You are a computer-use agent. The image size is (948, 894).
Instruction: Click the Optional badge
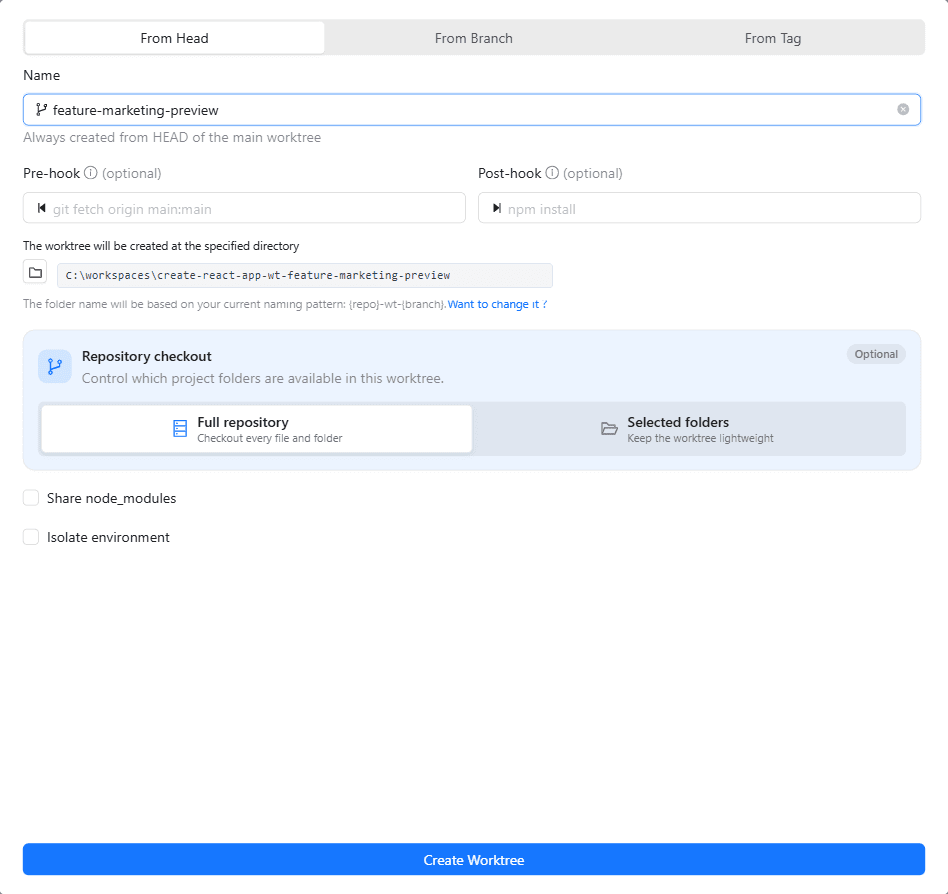[876, 354]
